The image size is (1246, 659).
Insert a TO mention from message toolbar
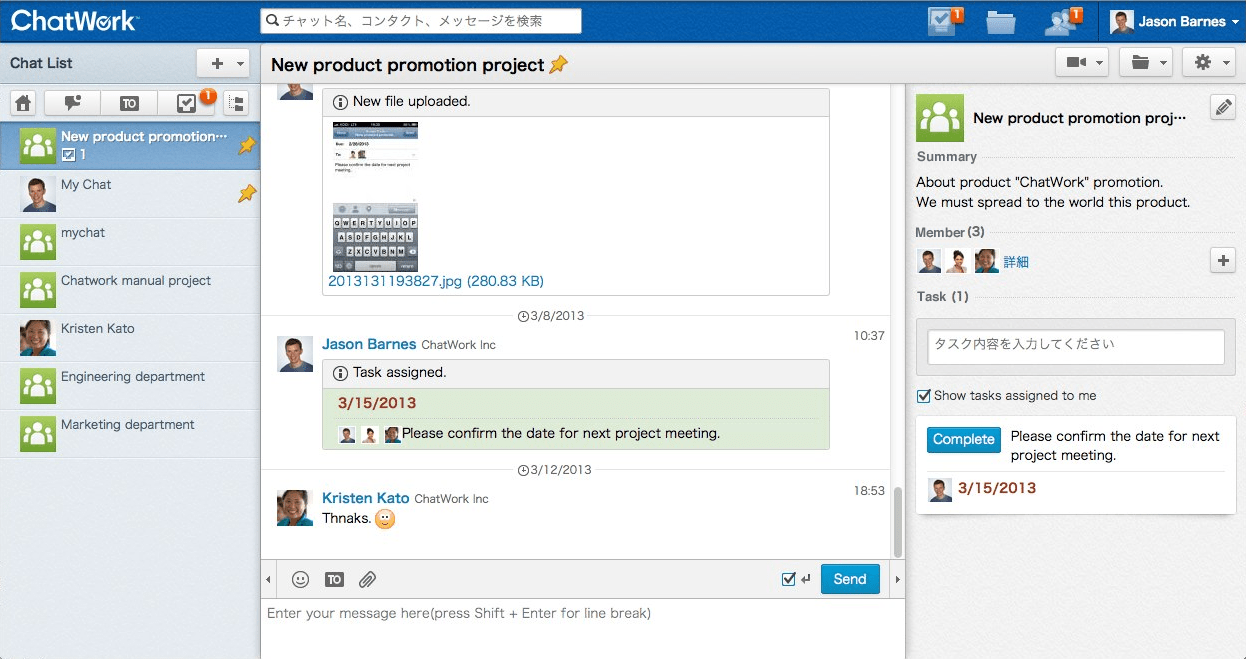click(333, 579)
